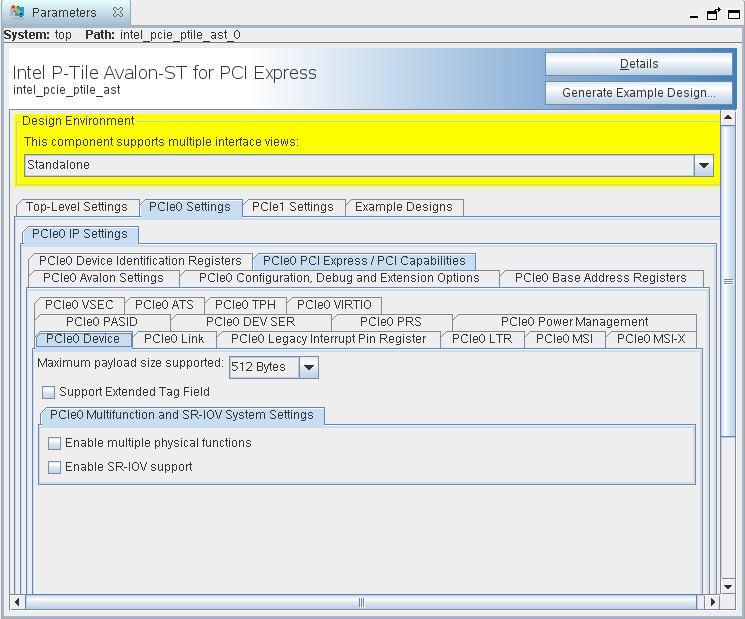Open PCIe0 Device Identification Registers tab
The image size is (745, 619).
(140, 261)
